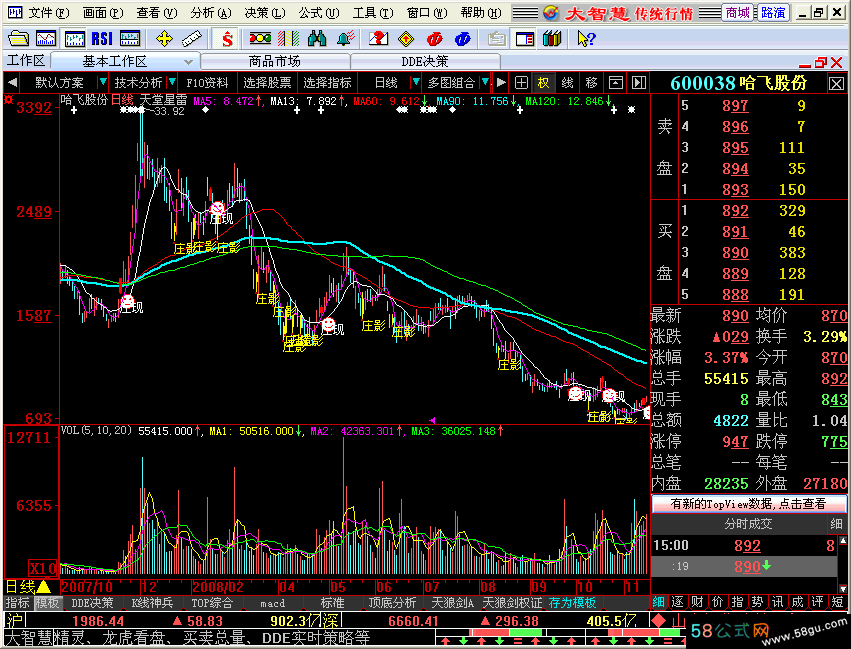The height and width of the screenshot is (649, 851).
Task: Open the colored books library icon
Action: [552, 39]
